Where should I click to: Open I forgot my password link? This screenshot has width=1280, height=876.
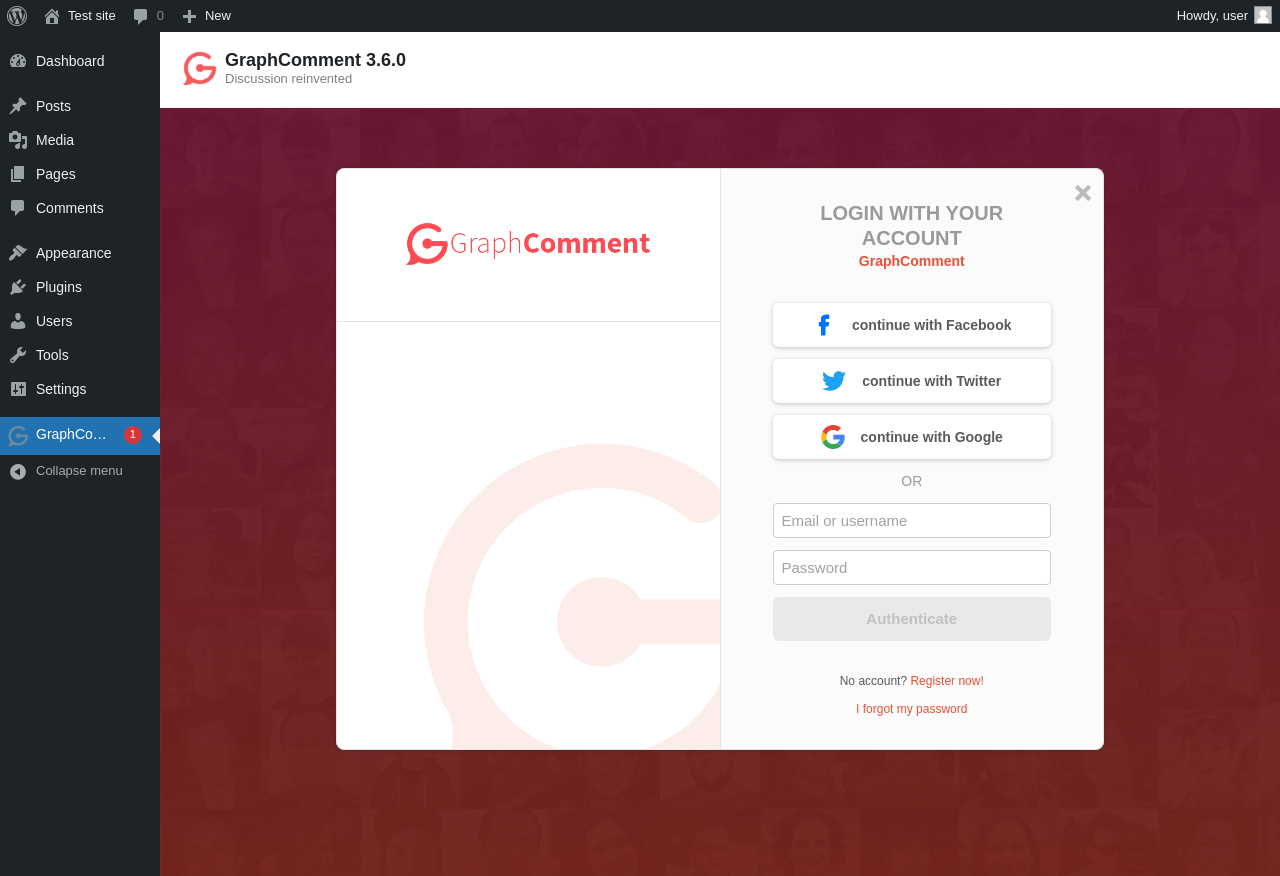pyautogui.click(x=912, y=709)
